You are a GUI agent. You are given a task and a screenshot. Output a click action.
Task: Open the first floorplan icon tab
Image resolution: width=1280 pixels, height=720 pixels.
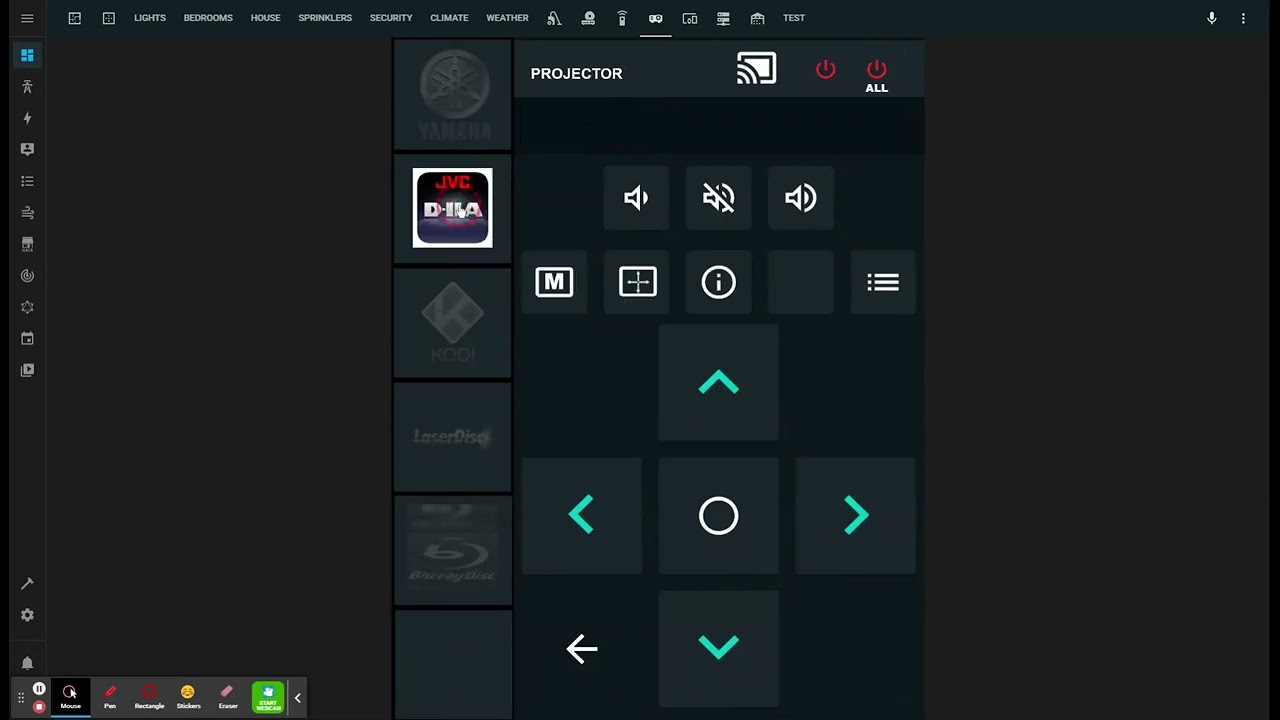[75, 18]
